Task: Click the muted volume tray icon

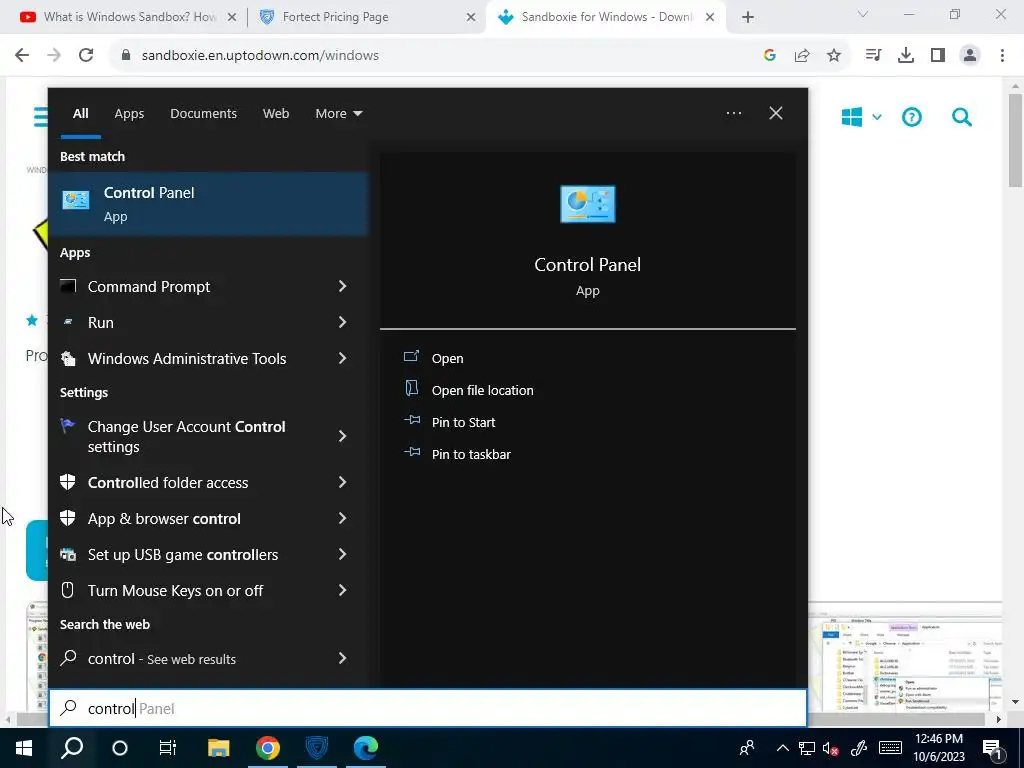Action: coord(830,748)
